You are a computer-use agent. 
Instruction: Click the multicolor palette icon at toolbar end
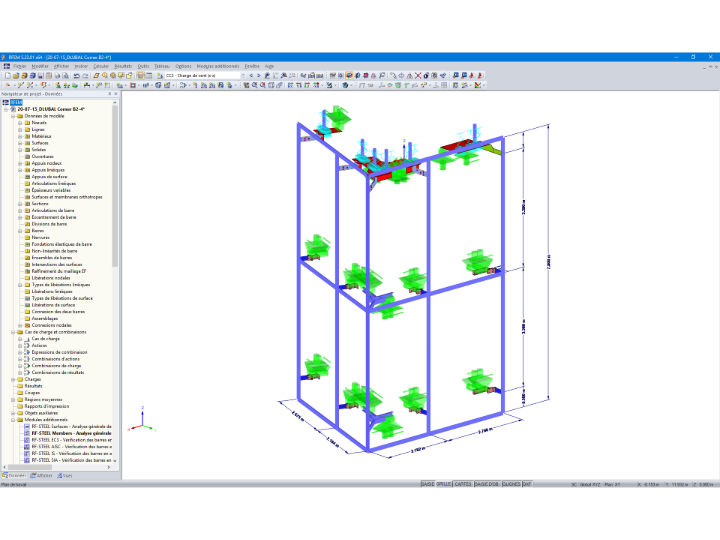(x=478, y=85)
